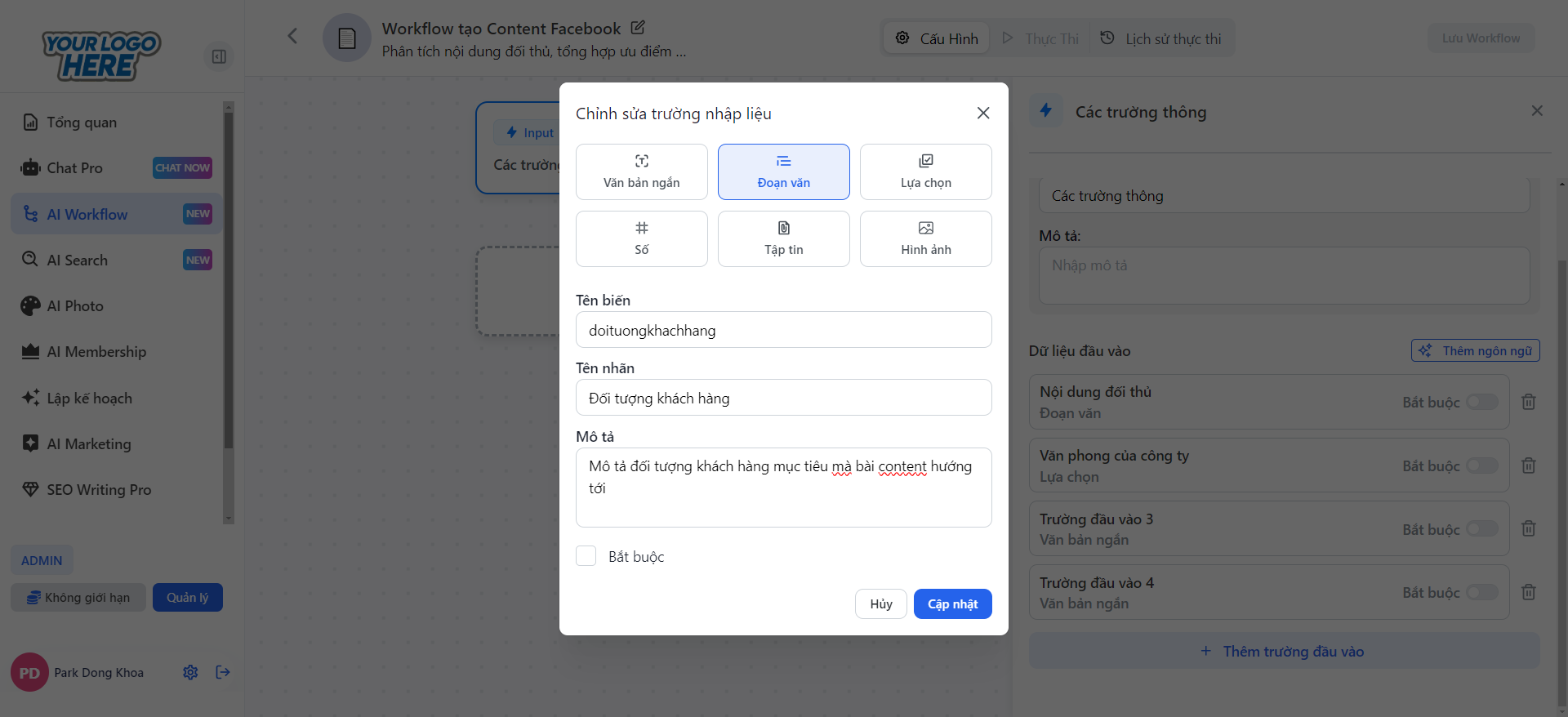Click the Tên biến input field
Image resolution: width=1568 pixels, height=717 pixels.
click(x=783, y=330)
